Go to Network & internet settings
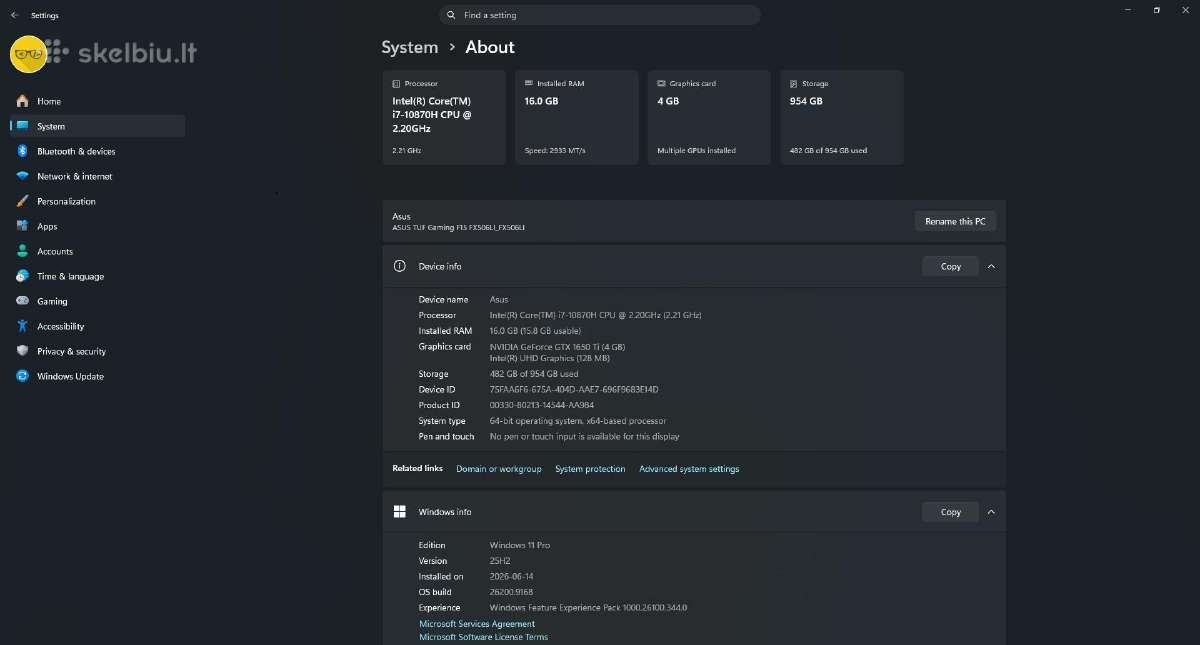This screenshot has width=1200, height=645. [x=97, y=176]
